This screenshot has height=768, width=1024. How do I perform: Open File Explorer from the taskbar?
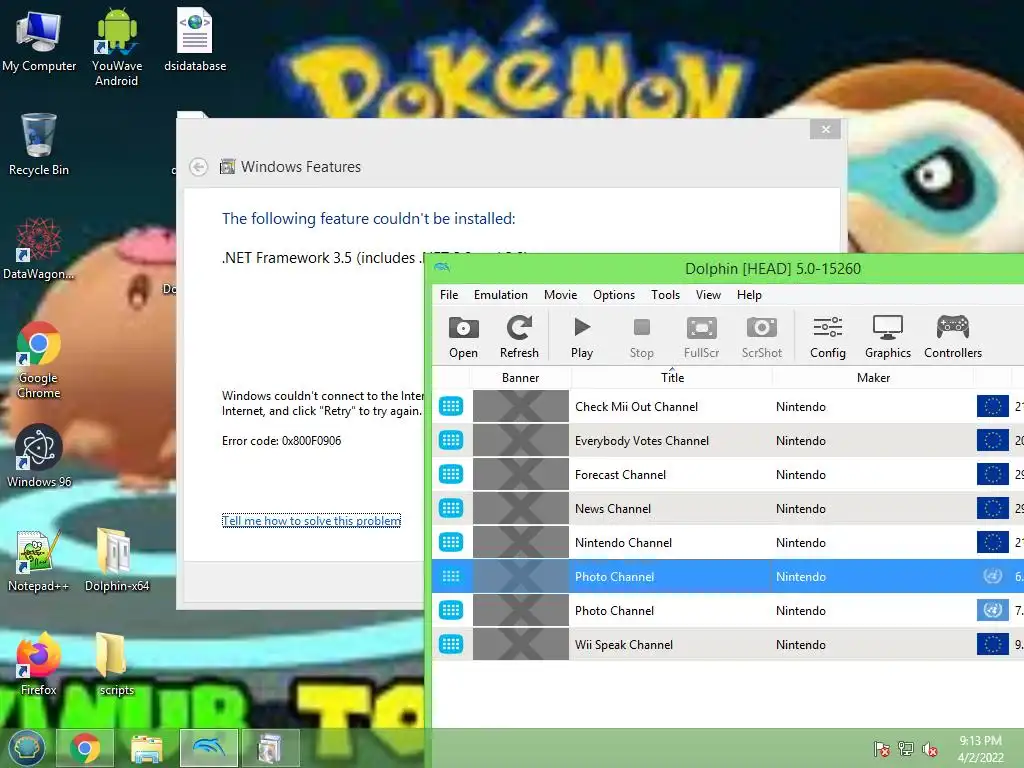146,748
